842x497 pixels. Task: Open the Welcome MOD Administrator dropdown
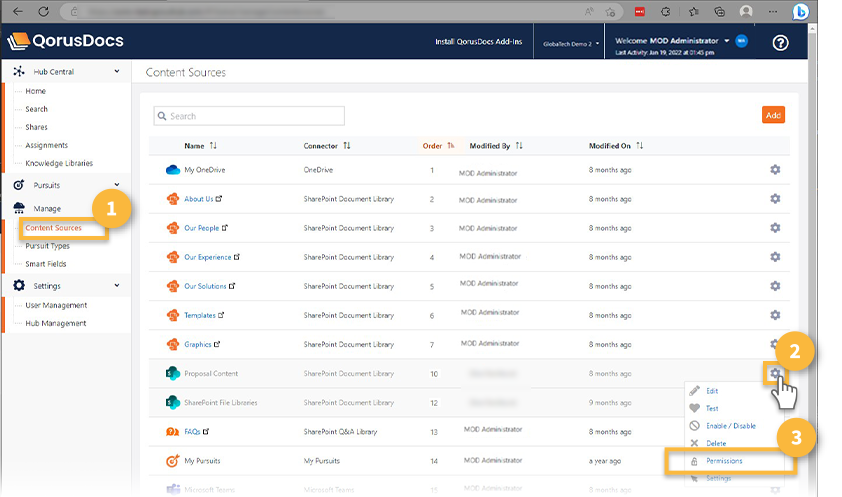click(x=672, y=41)
